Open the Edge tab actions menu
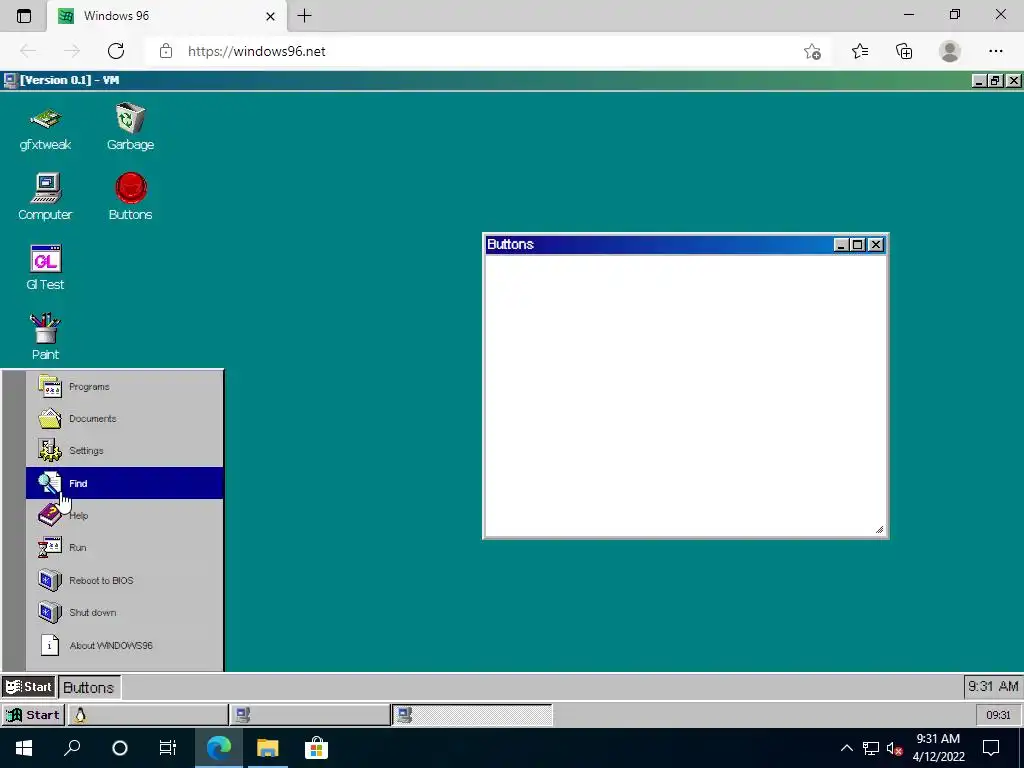This screenshot has height=768, width=1024. [24, 16]
